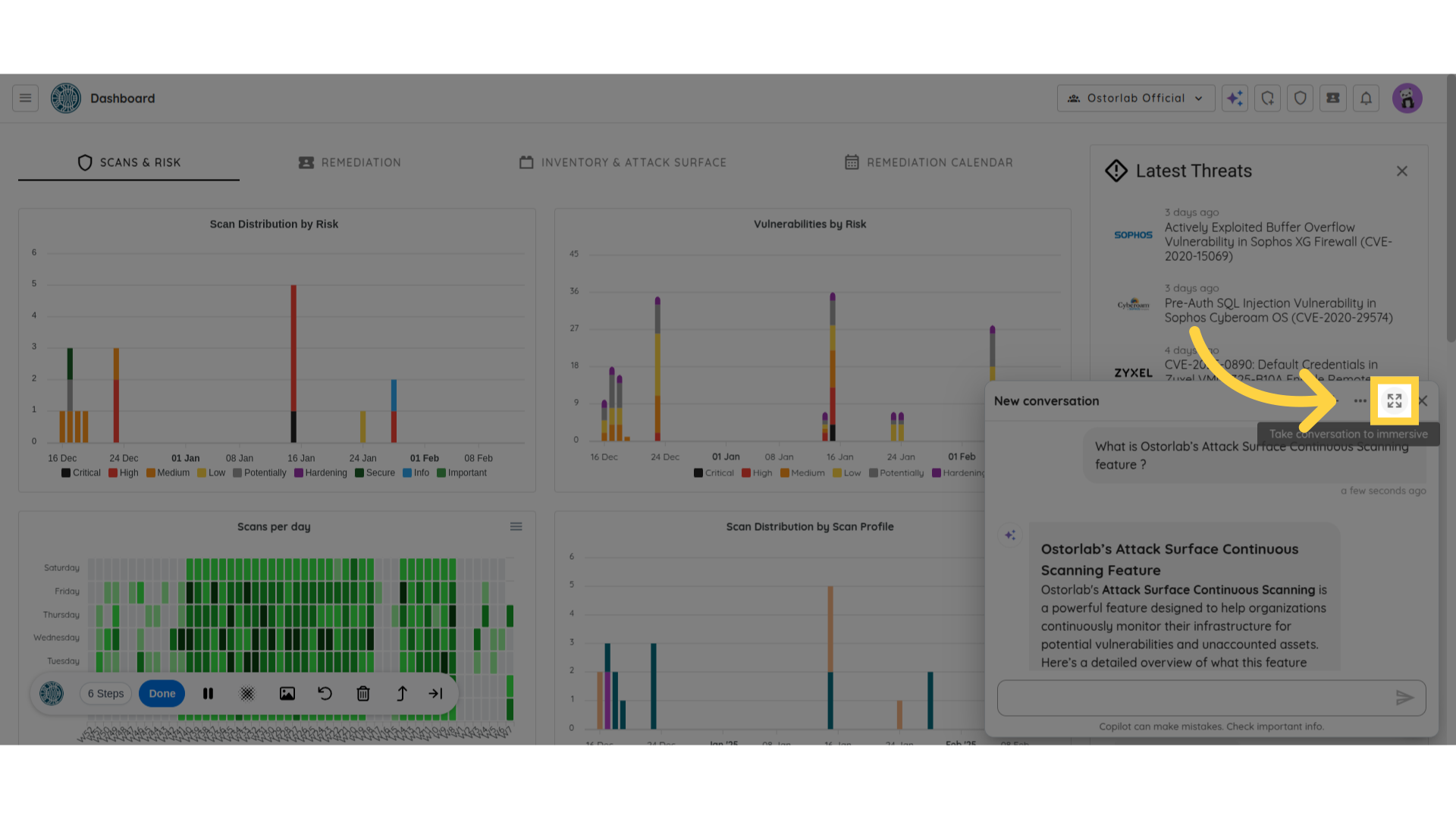
Task: Toggle Secure in Scan Distribution by Risk legend
Action: 375,472
